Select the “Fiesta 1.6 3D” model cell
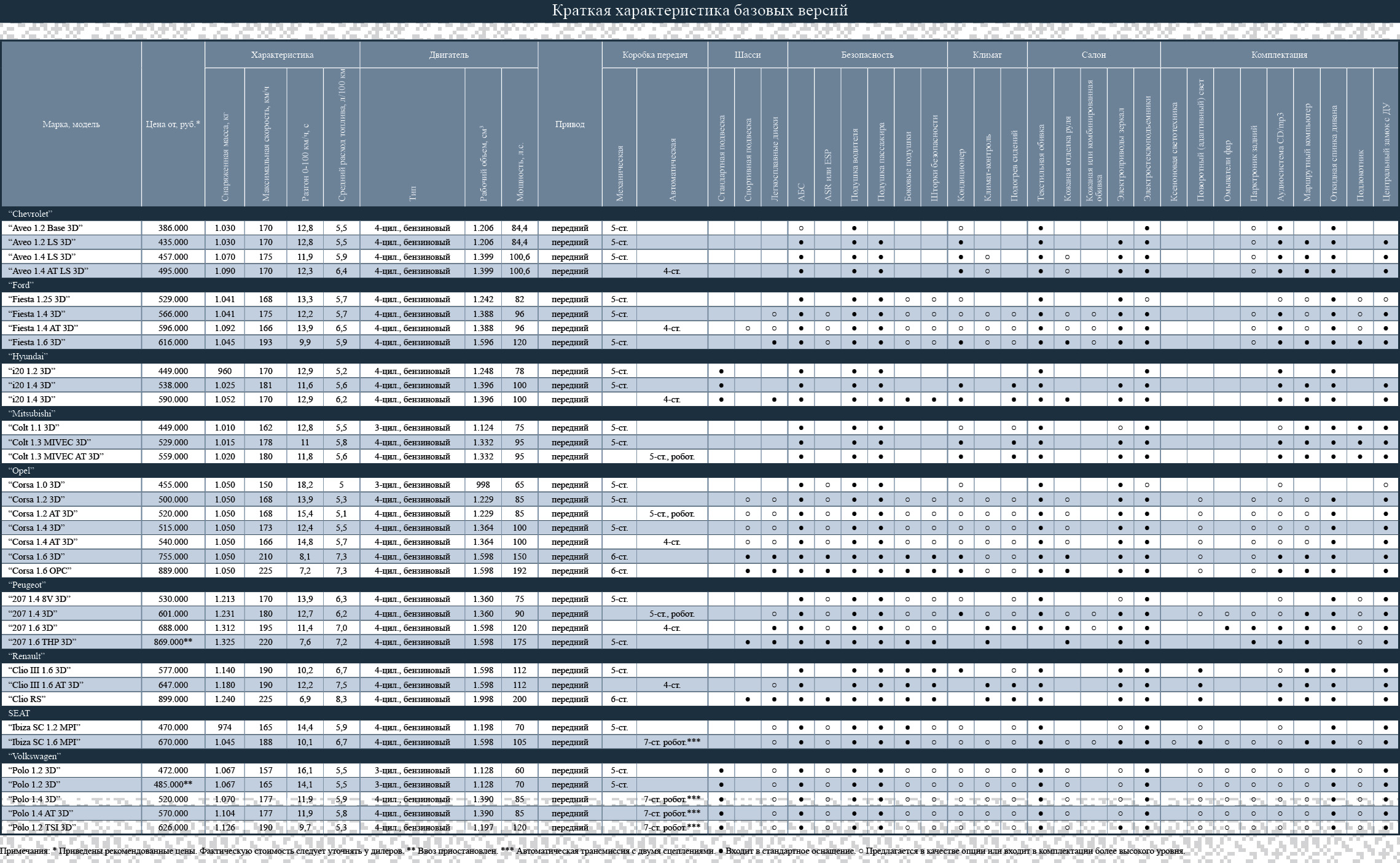The image size is (1400, 863). click(x=71, y=342)
